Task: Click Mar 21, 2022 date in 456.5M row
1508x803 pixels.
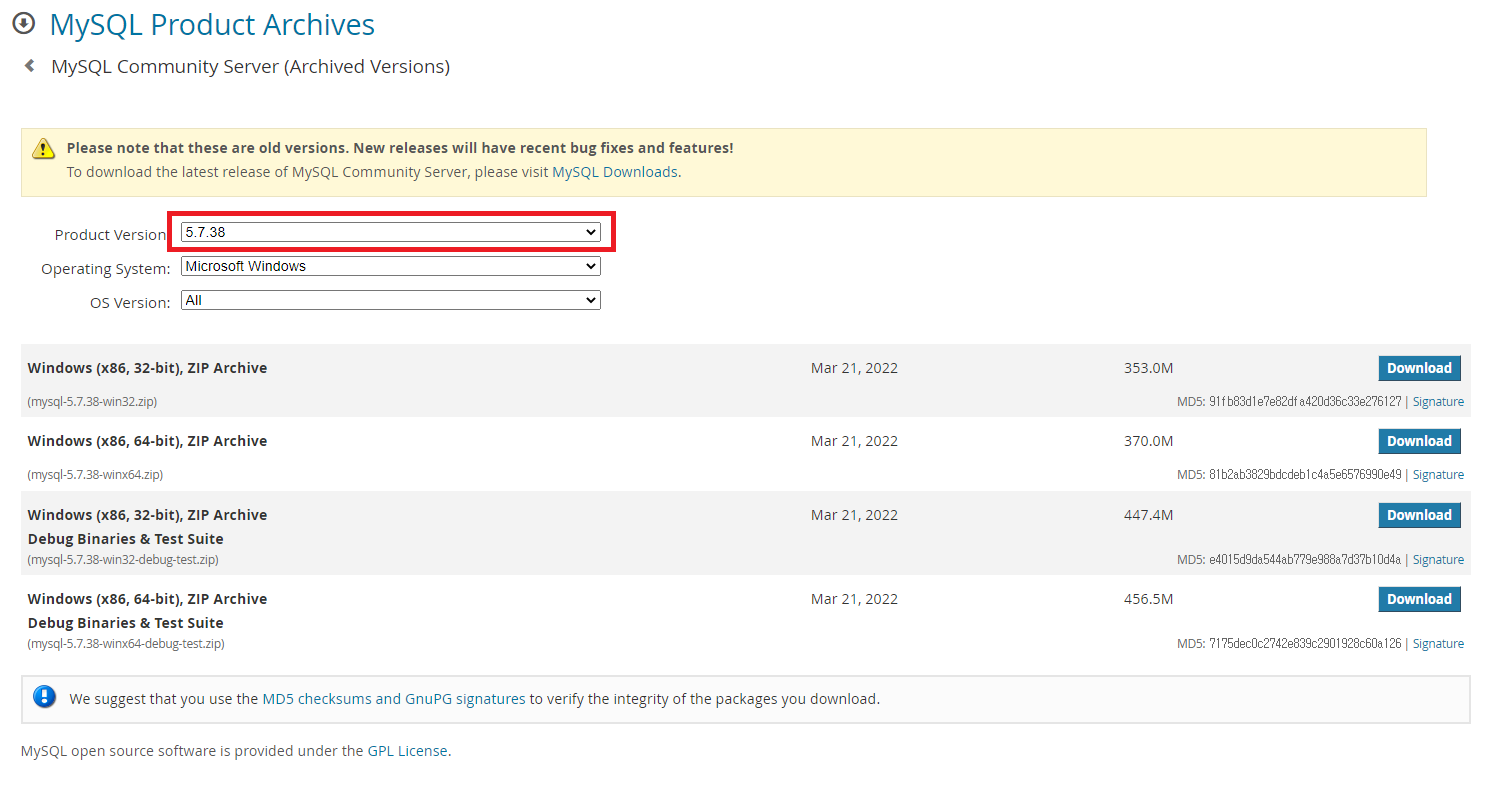Action: click(x=854, y=599)
